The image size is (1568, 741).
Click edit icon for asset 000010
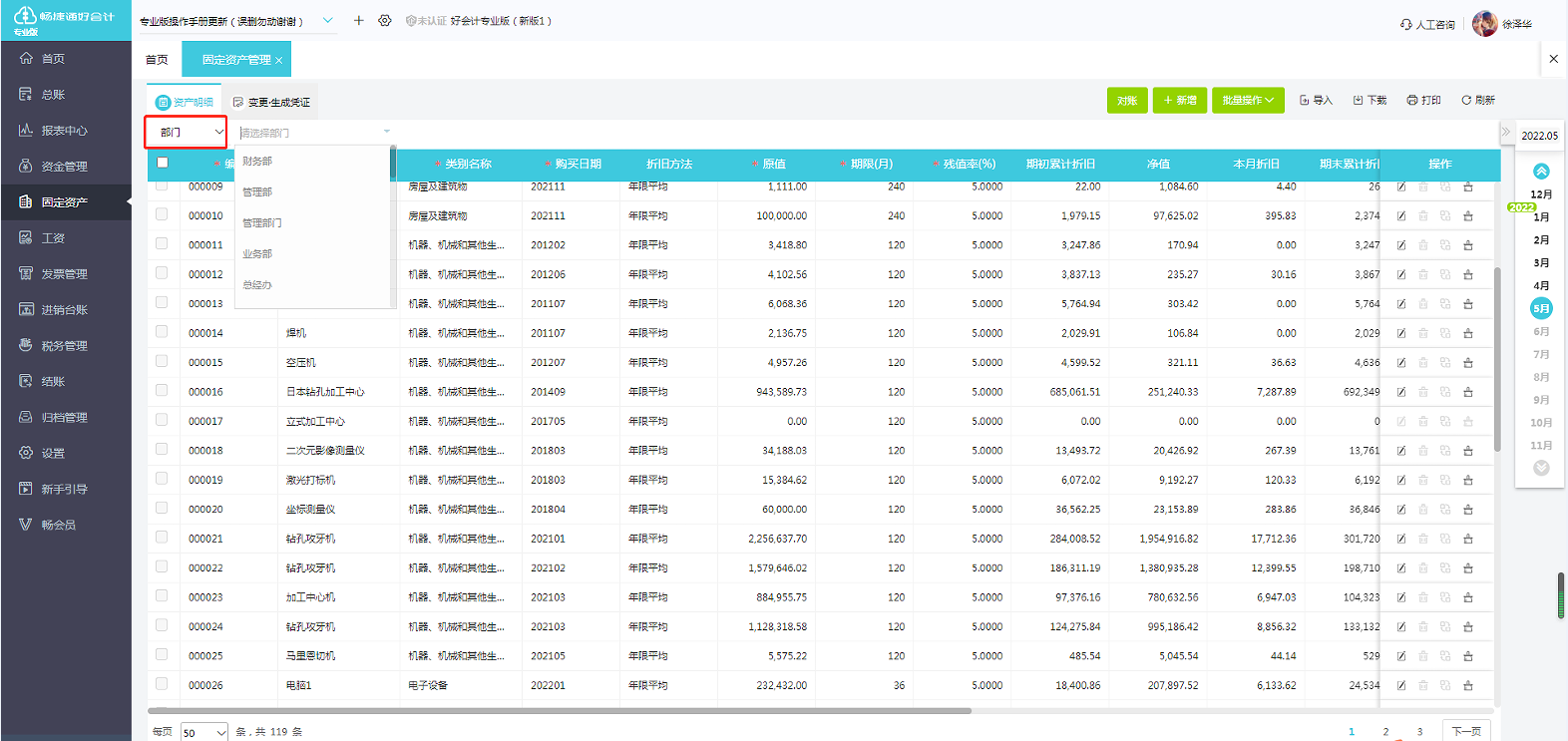click(x=1401, y=216)
